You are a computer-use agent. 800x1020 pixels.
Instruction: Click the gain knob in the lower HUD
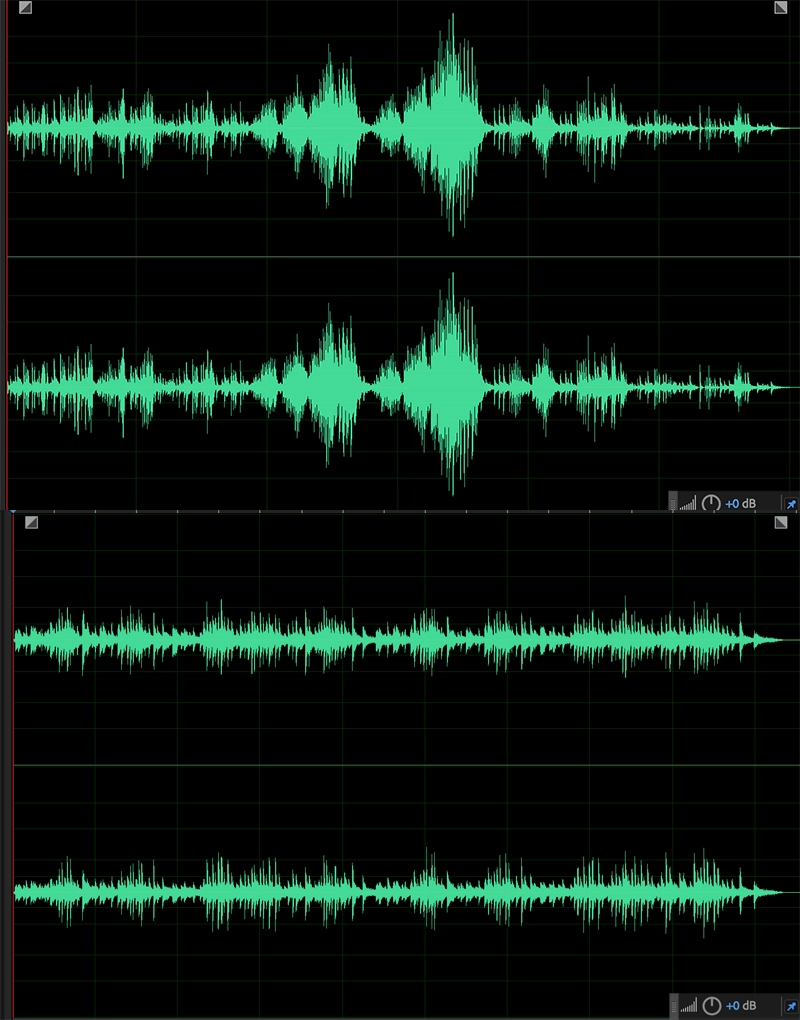pos(711,1005)
